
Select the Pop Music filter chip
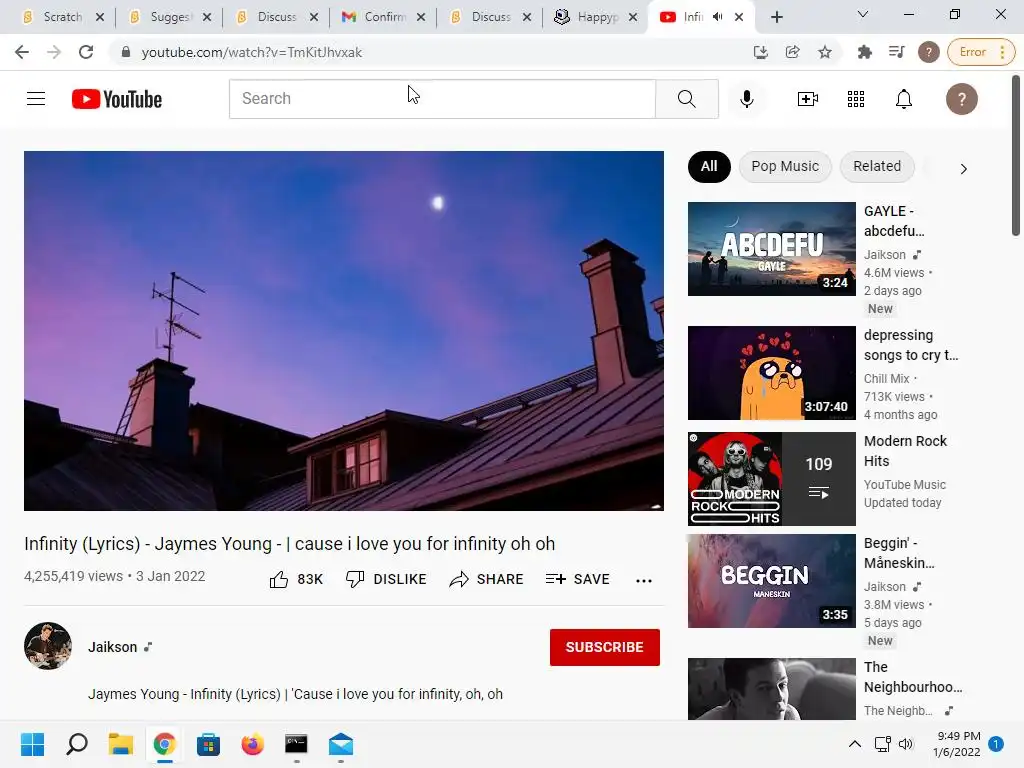(785, 167)
